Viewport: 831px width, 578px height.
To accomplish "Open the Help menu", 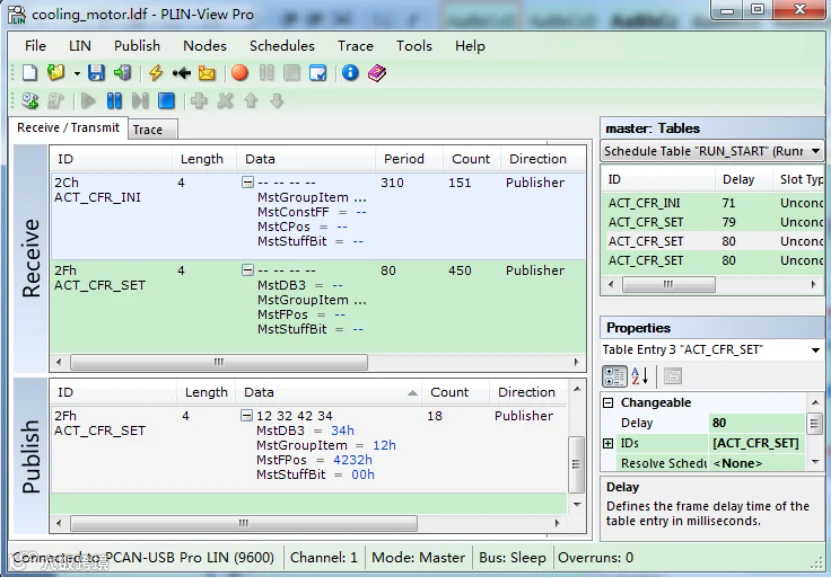I will pos(470,46).
